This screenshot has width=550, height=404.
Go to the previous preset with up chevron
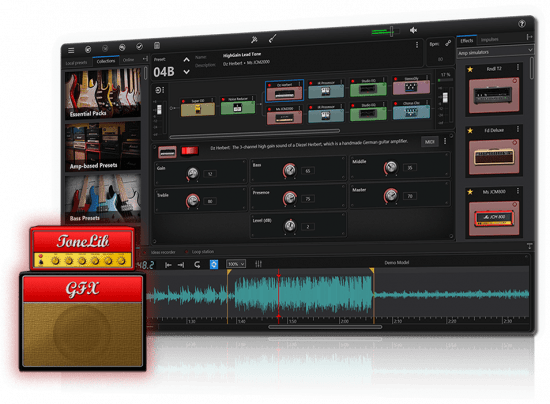point(187,60)
